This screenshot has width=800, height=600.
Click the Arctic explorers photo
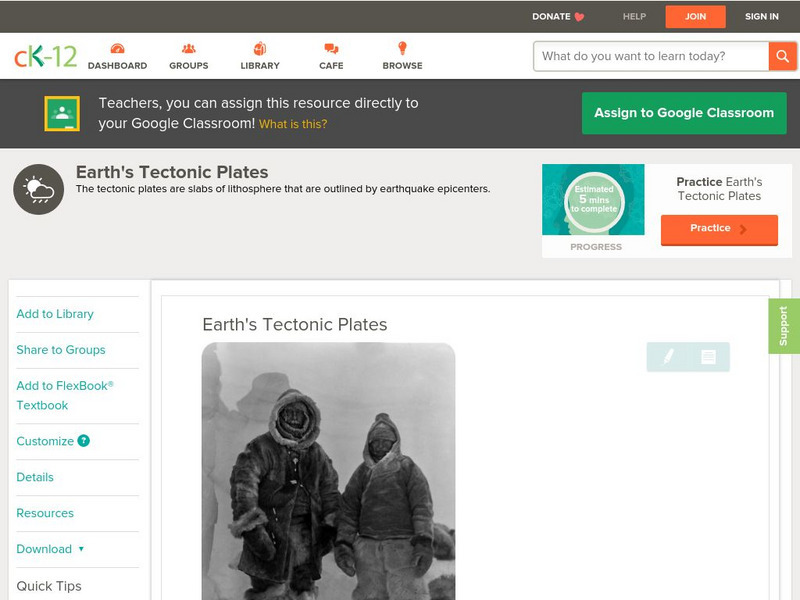pos(329,471)
